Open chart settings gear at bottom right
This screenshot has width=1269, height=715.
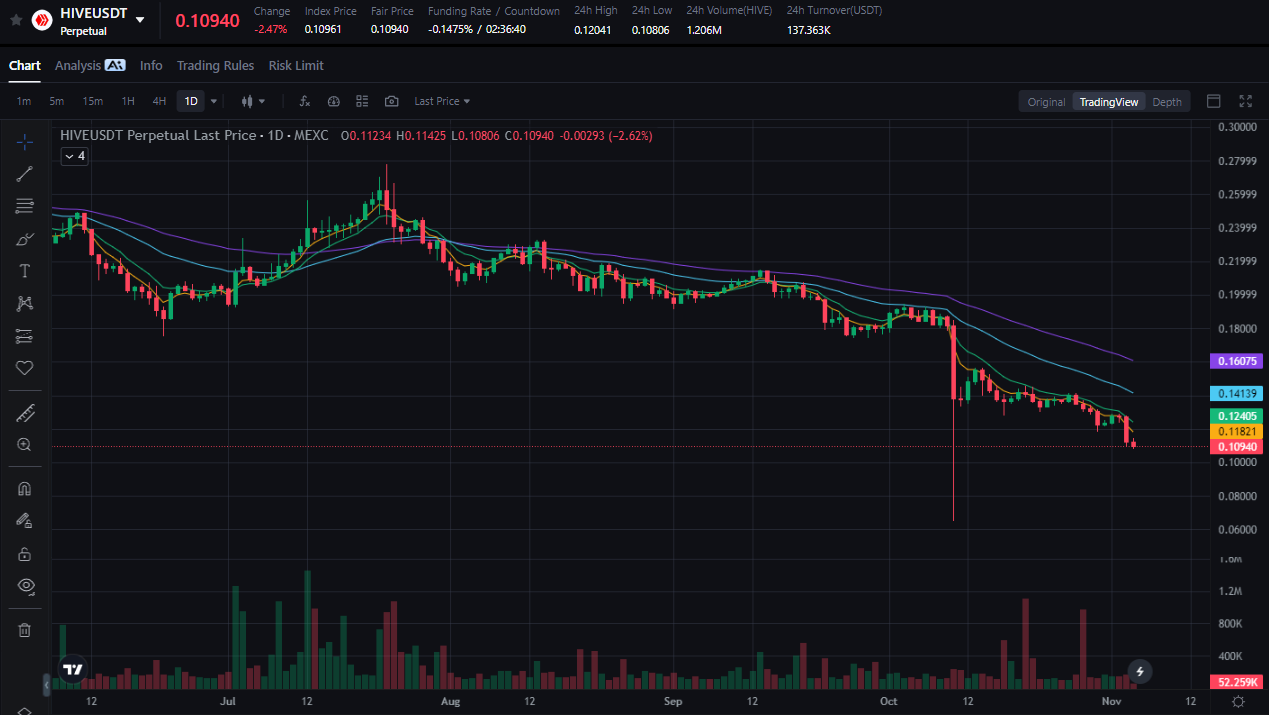(x=1238, y=701)
